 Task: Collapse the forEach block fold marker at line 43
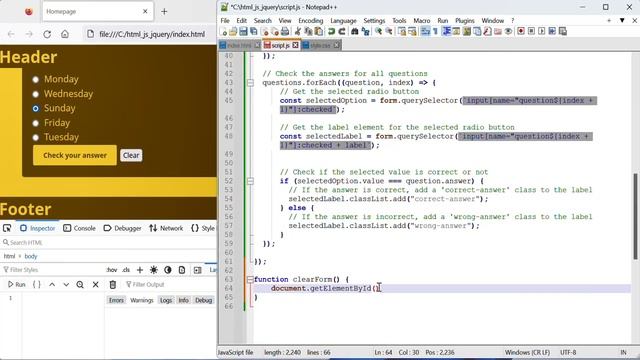tap(250, 83)
